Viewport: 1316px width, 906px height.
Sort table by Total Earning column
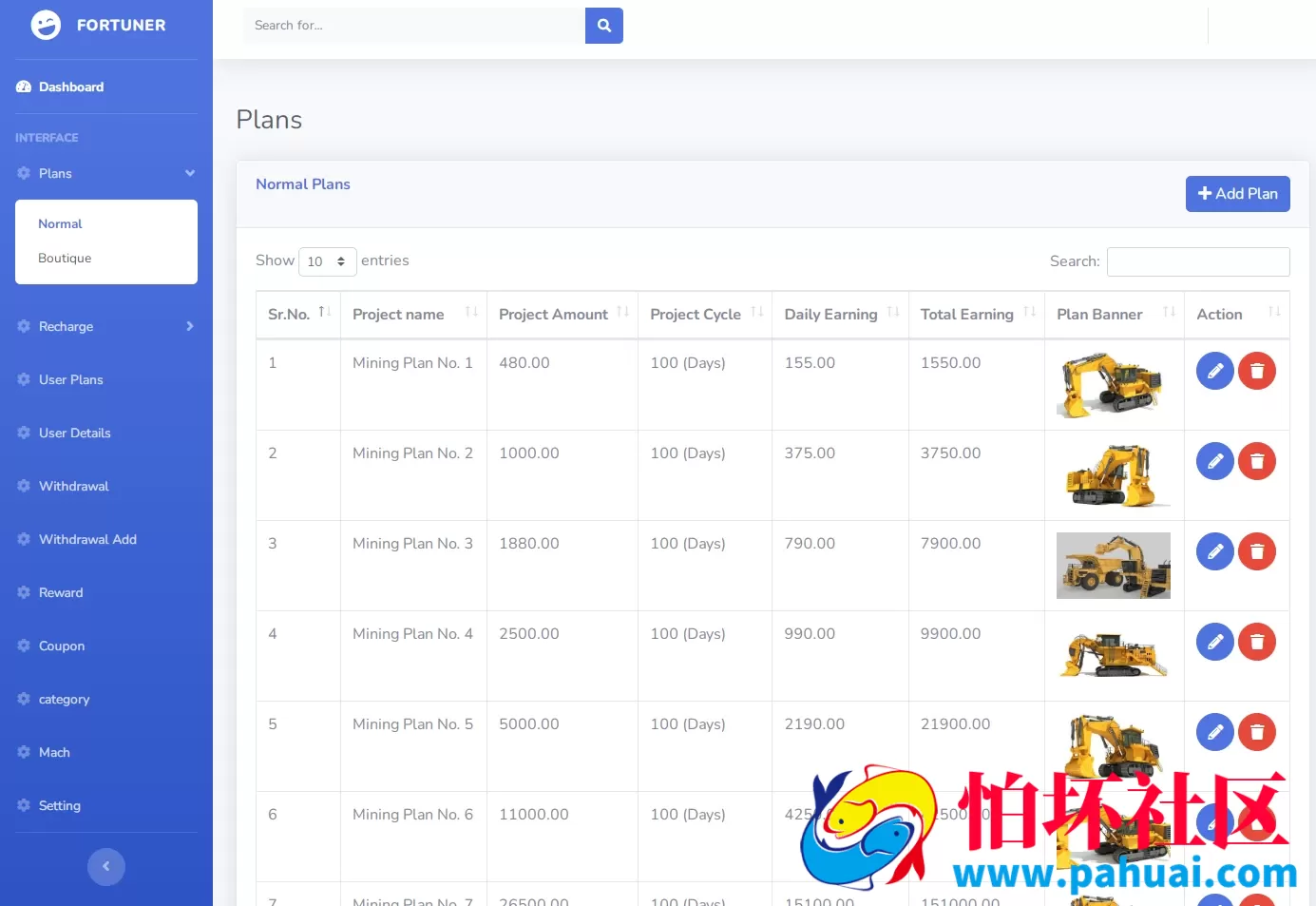(977, 315)
